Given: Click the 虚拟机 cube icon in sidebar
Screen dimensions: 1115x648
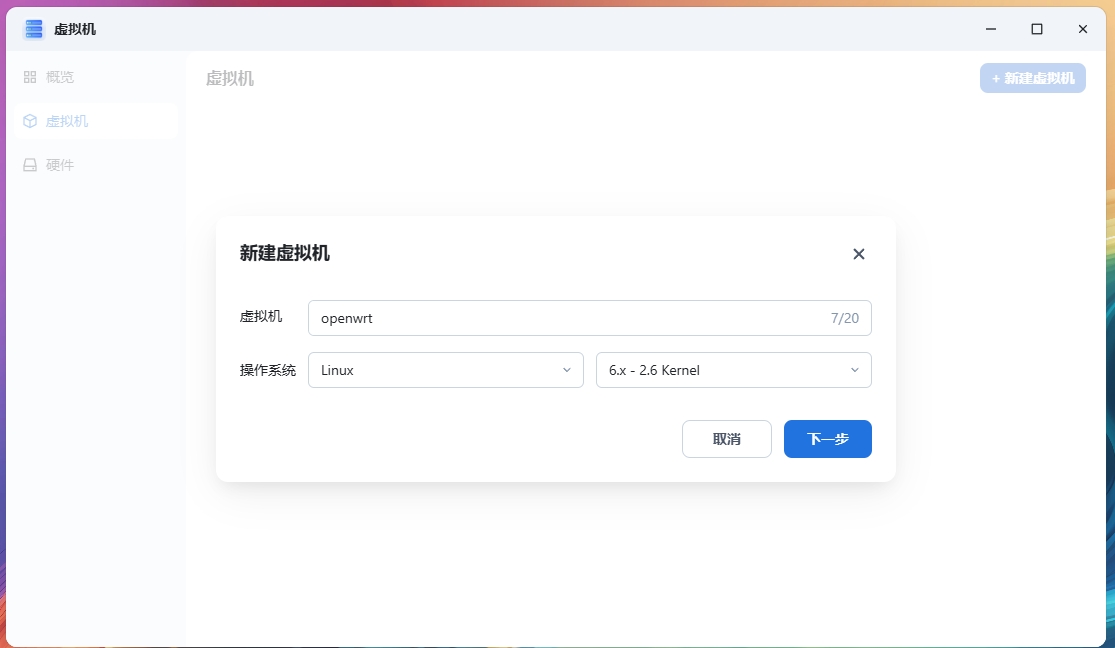Looking at the screenshot, I should [x=30, y=121].
